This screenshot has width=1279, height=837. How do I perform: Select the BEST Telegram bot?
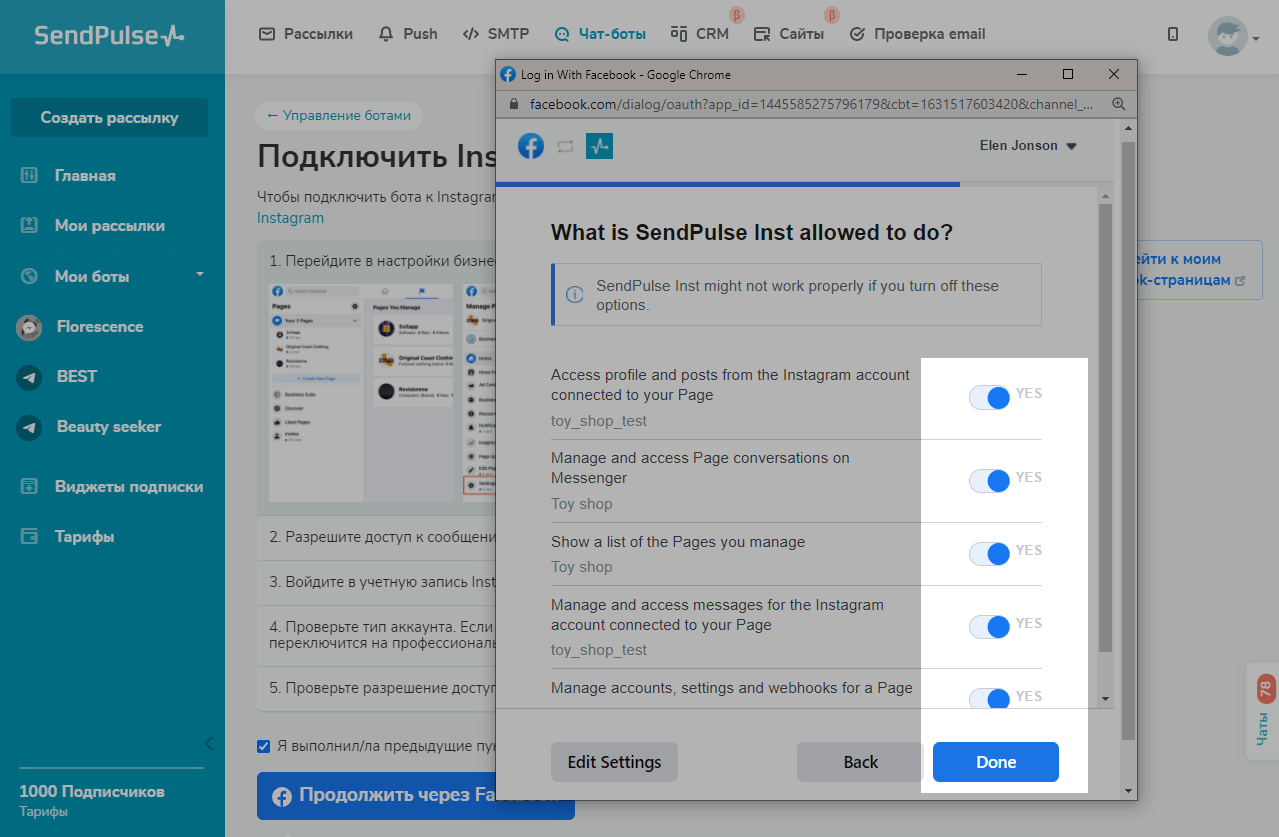click(x=77, y=376)
